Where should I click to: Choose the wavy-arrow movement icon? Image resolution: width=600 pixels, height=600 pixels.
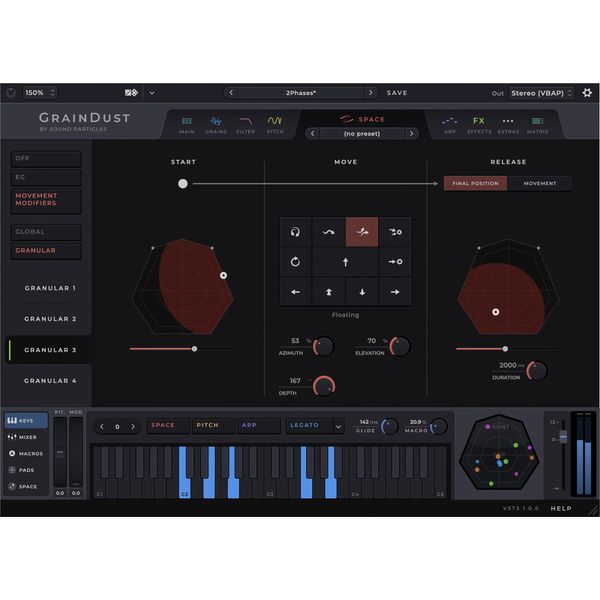[329, 232]
